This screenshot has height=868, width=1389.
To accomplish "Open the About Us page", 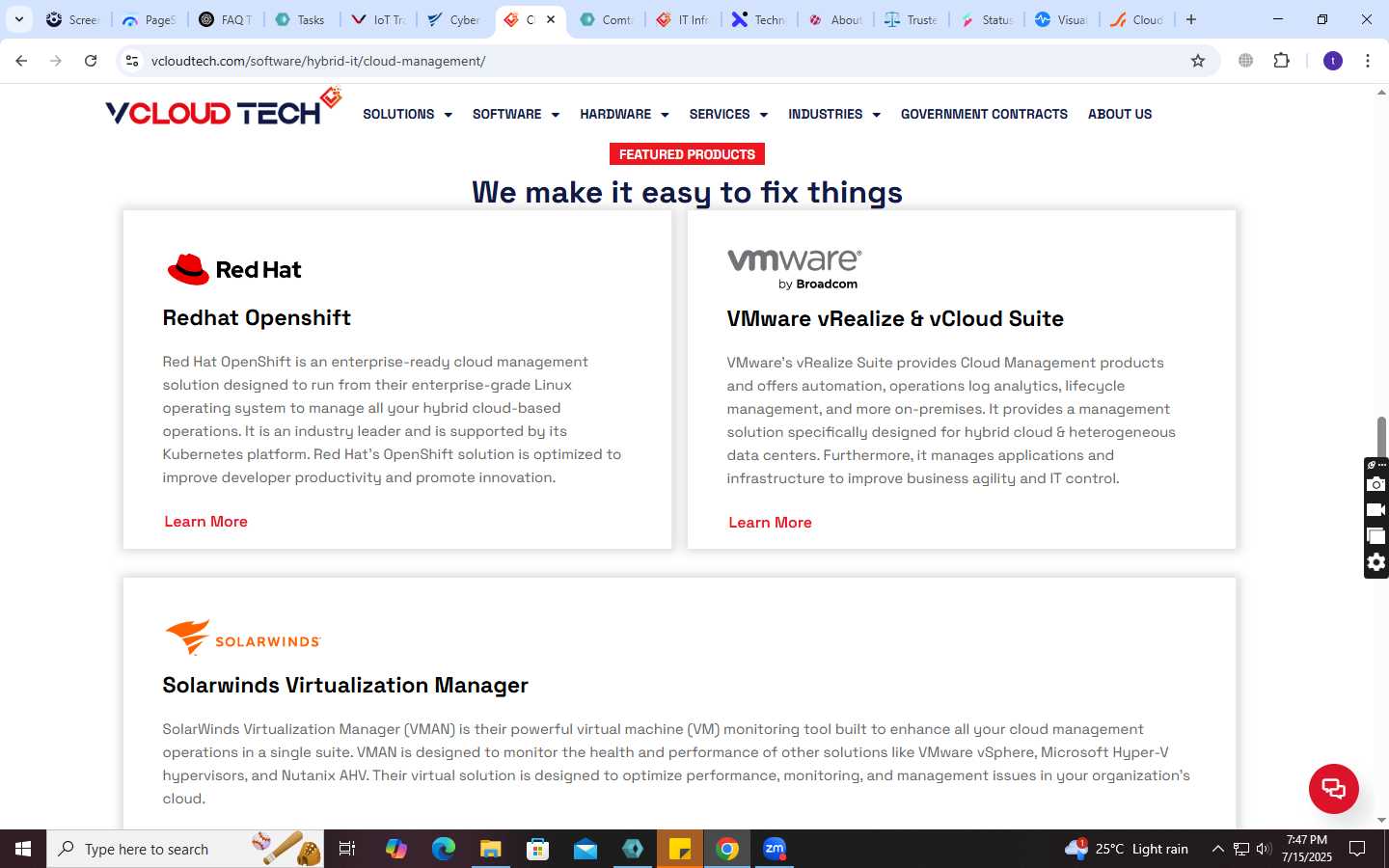I will pyautogui.click(x=1120, y=114).
